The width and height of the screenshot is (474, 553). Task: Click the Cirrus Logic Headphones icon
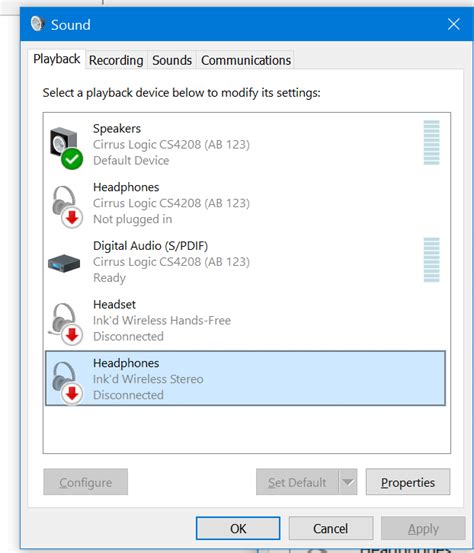pyautogui.click(x=66, y=206)
